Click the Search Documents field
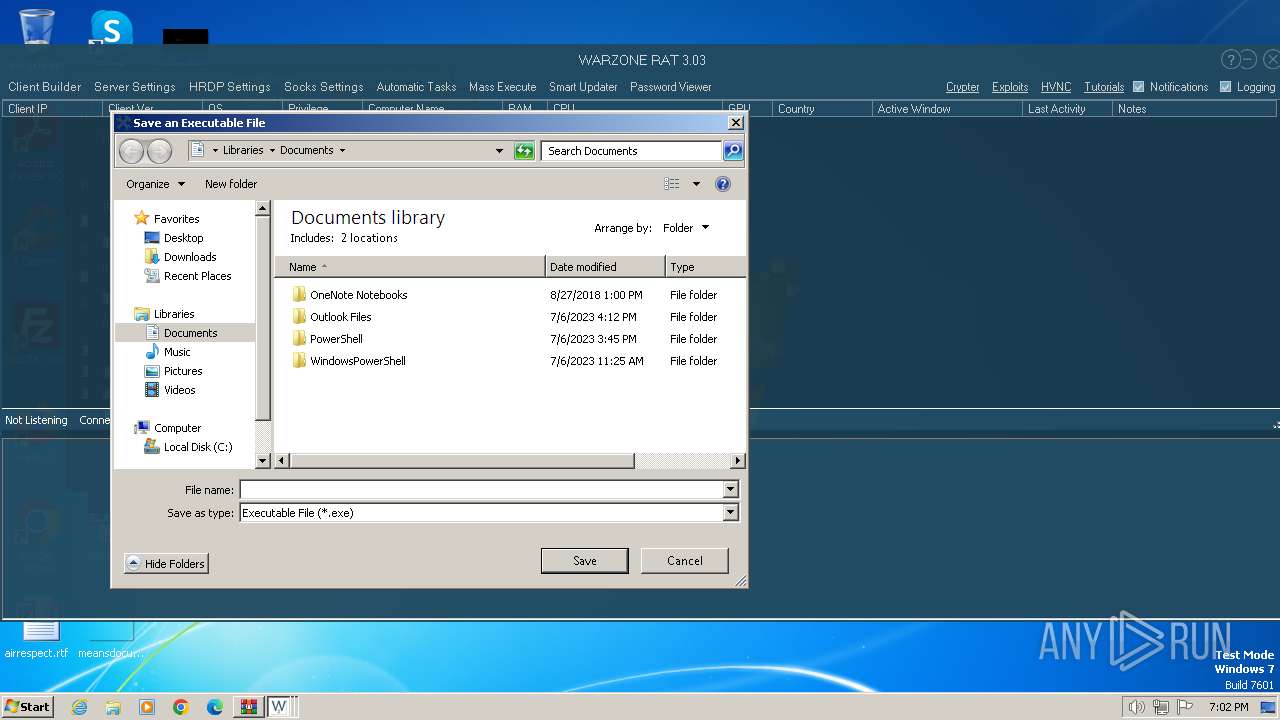The width and height of the screenshot is (1280, 720). [632, 151]
